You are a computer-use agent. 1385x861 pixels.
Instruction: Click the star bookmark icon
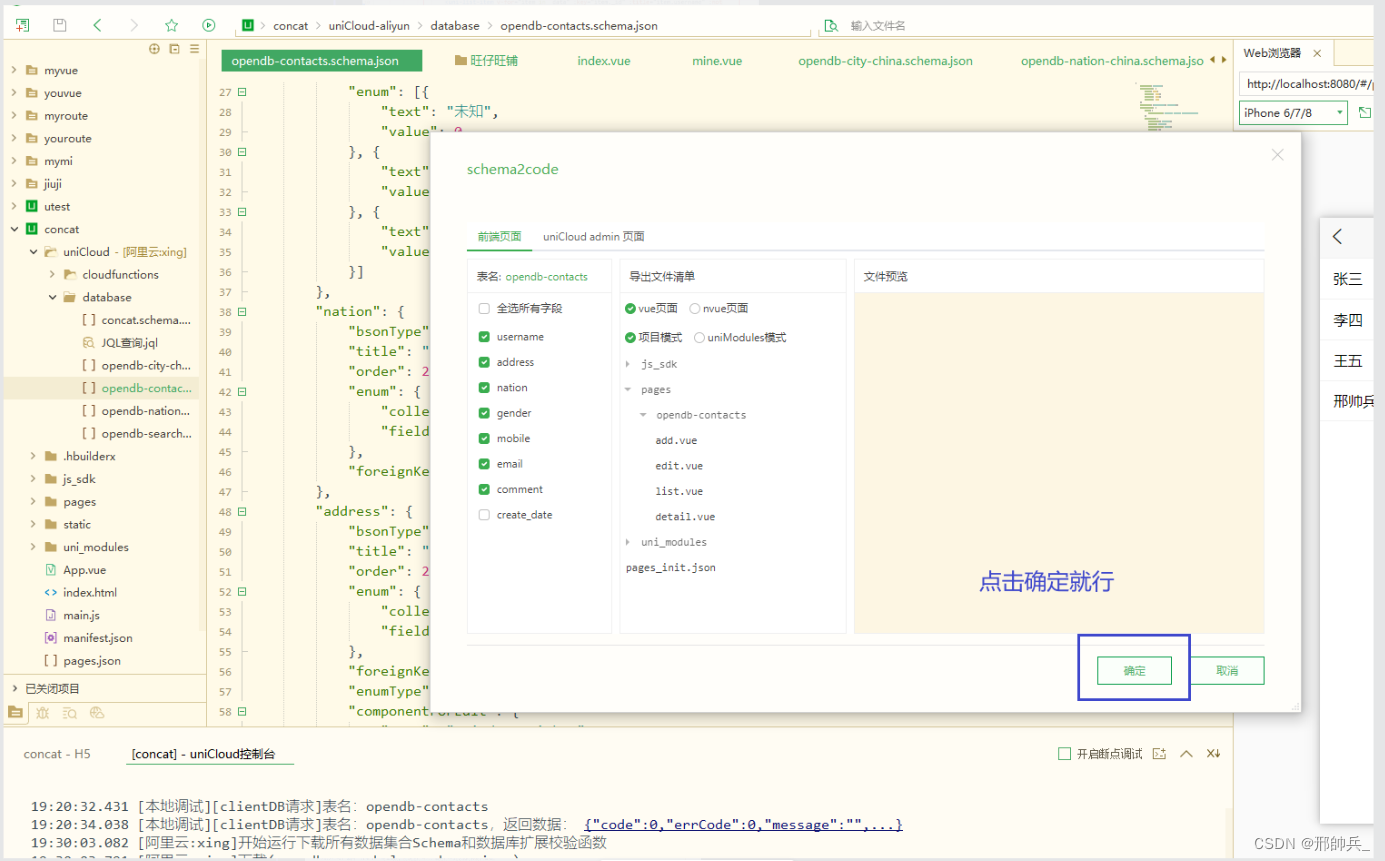[x=171, y=25]
